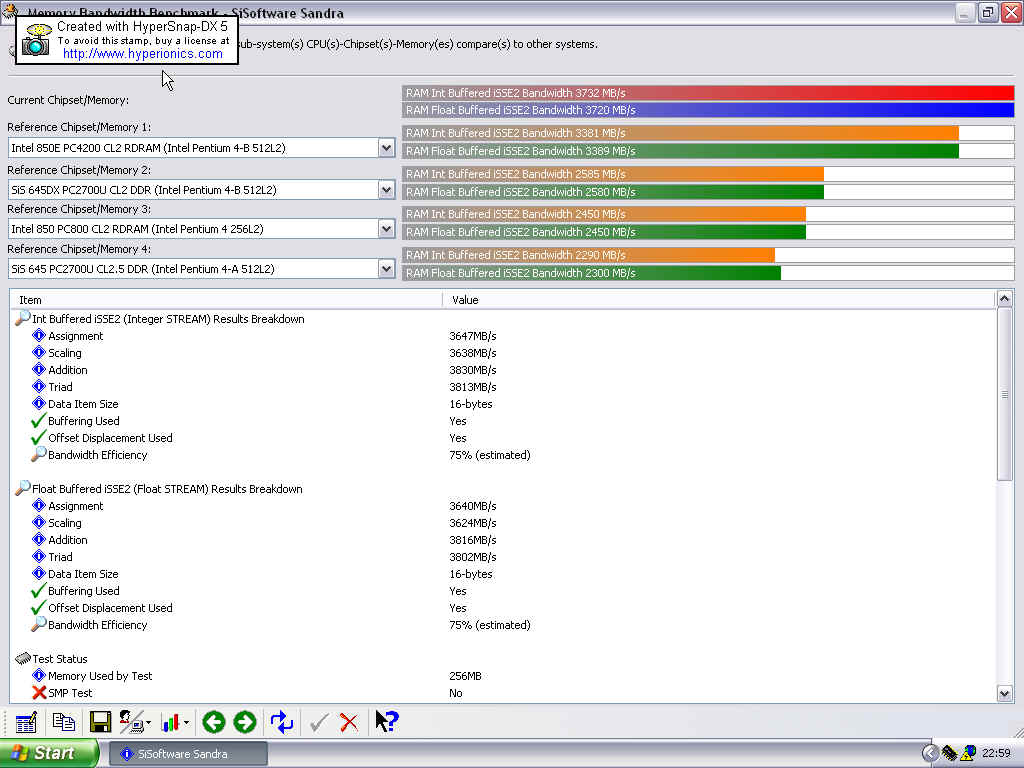The image size is (1024, 768).
Task: Click the Value column header
Action: (718, 300)
